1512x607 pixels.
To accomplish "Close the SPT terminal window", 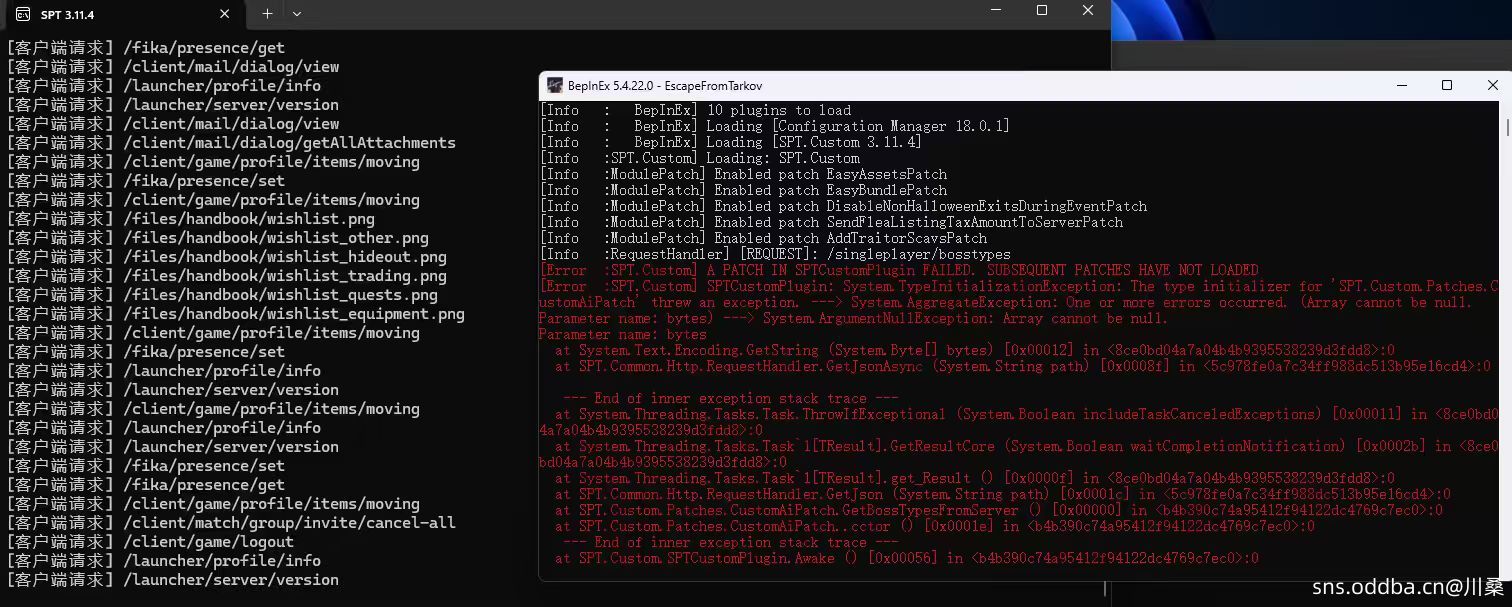I will [x=1088, y=11].
